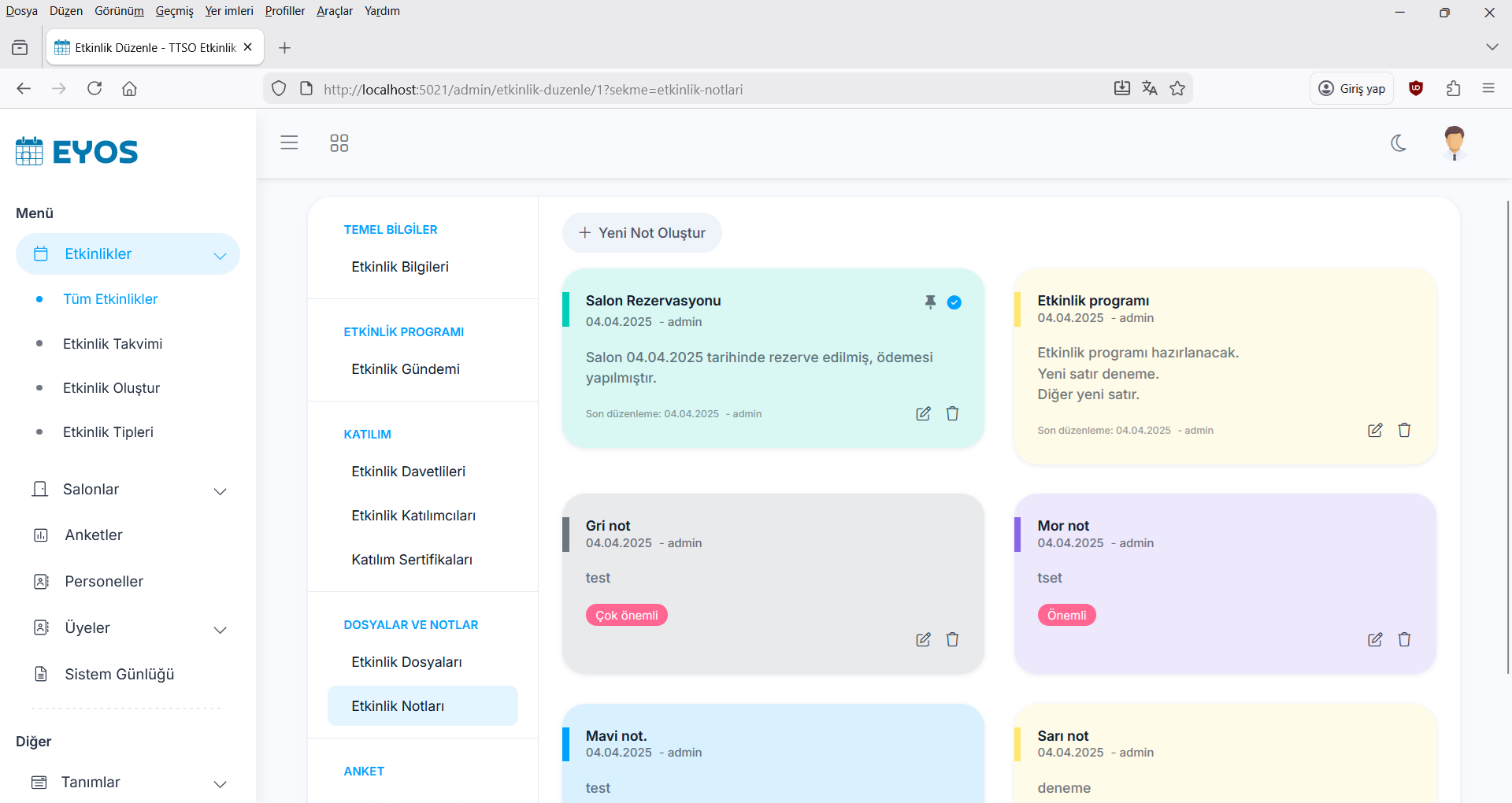This screenshot has height=803, width=1512.
Task: Click the hamburger sidebar toggle icon
Action: (289, 143)
